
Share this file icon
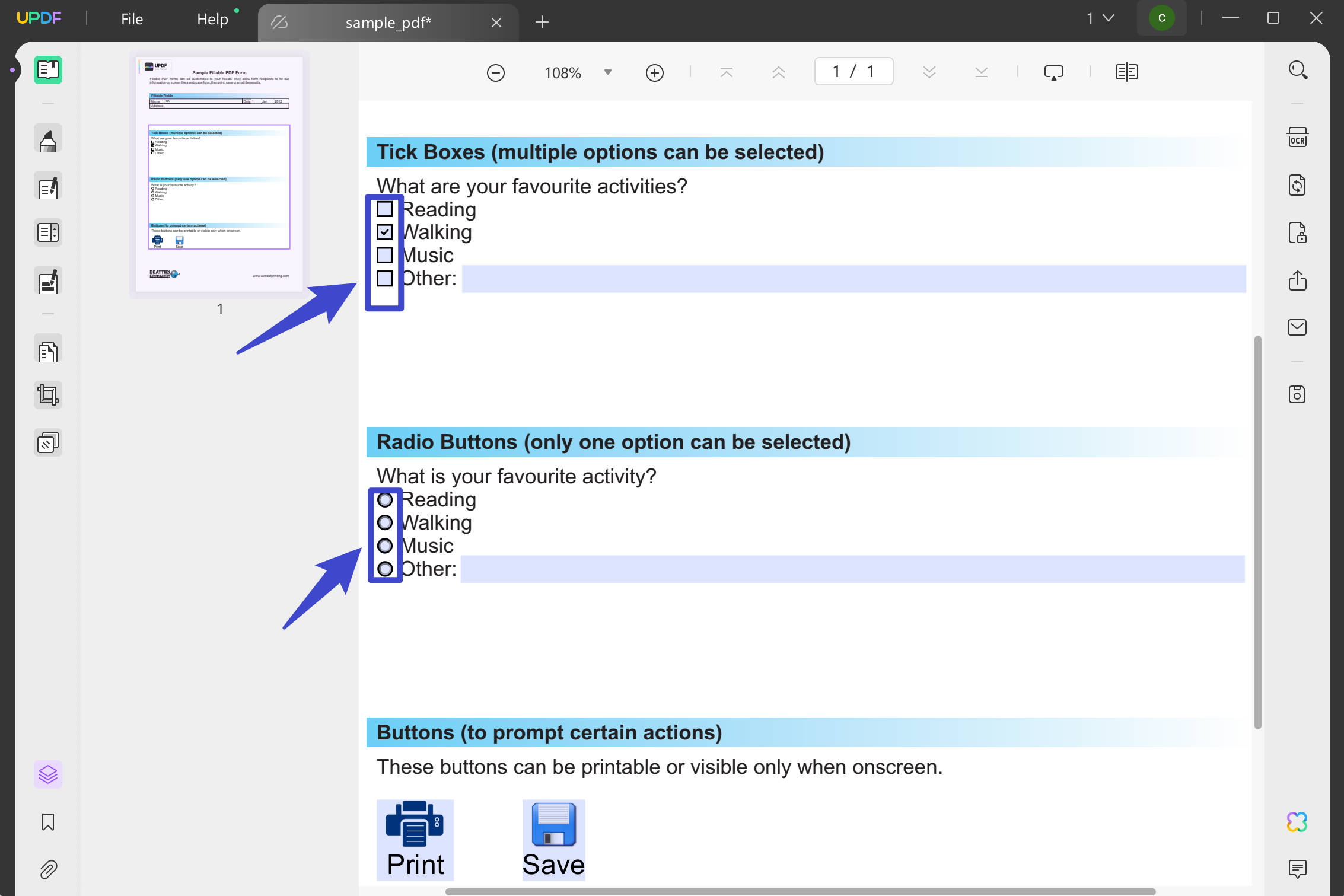pyautogui.click(x=1298, y=280)
